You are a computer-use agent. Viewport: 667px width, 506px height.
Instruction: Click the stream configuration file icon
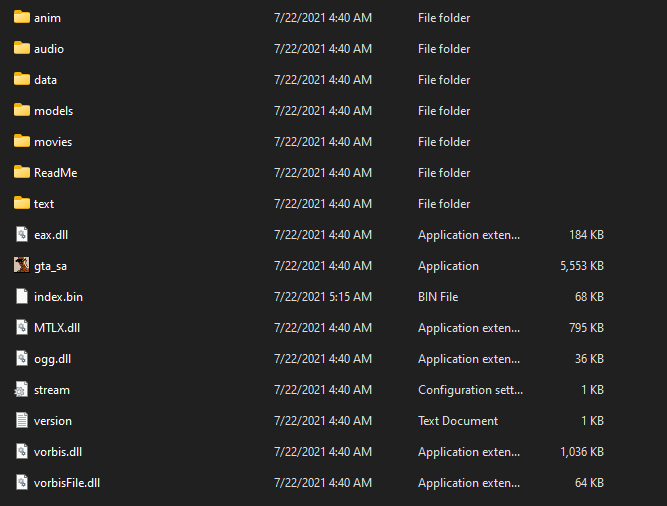click(x=21, y=389)
